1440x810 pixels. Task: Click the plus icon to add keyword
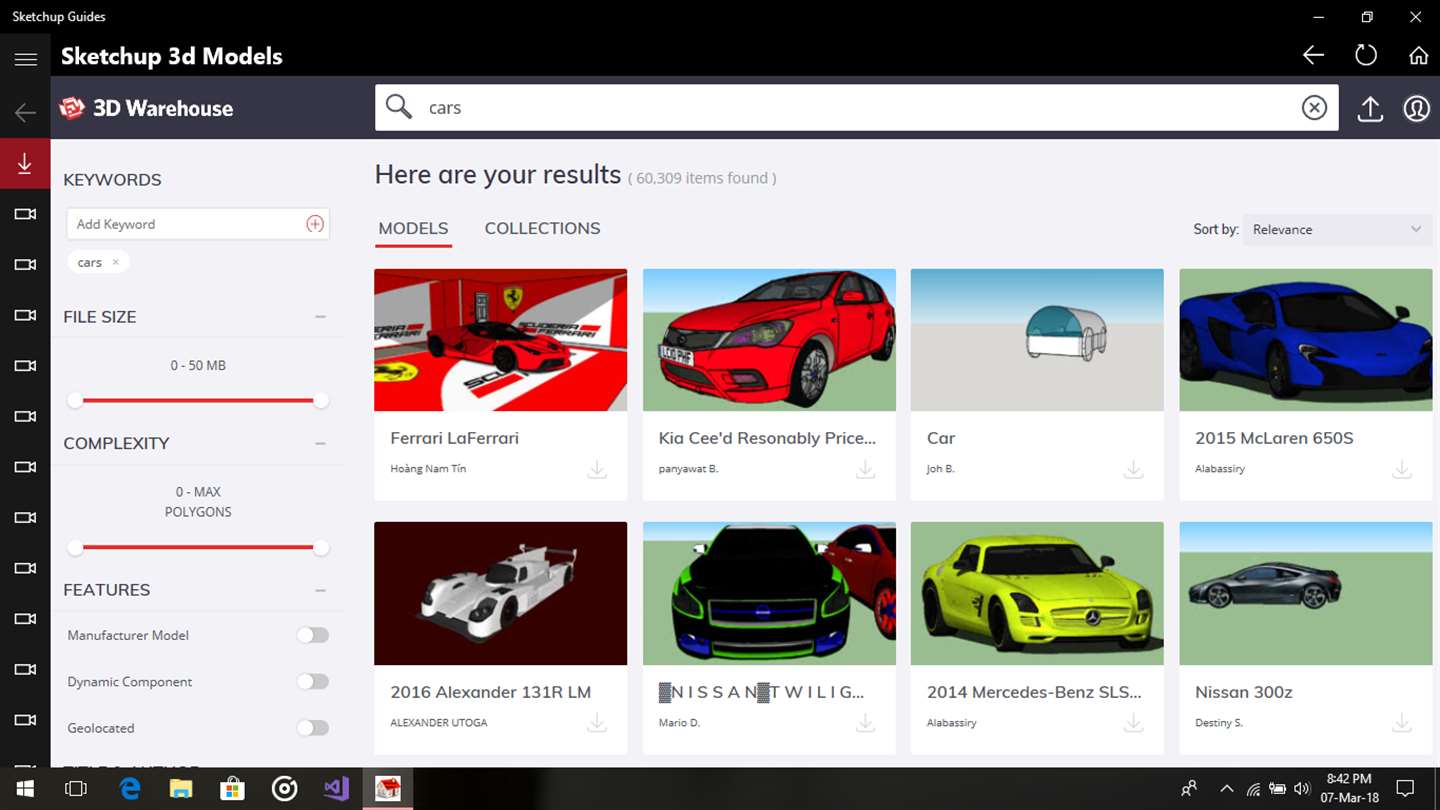click(315, 224)
